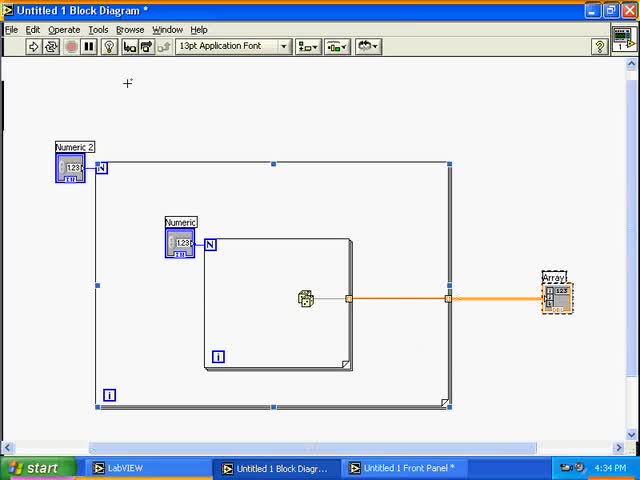The width and height of the screenshot is (640, 480).
Task: Click the Array label
Action: (554, 278)
